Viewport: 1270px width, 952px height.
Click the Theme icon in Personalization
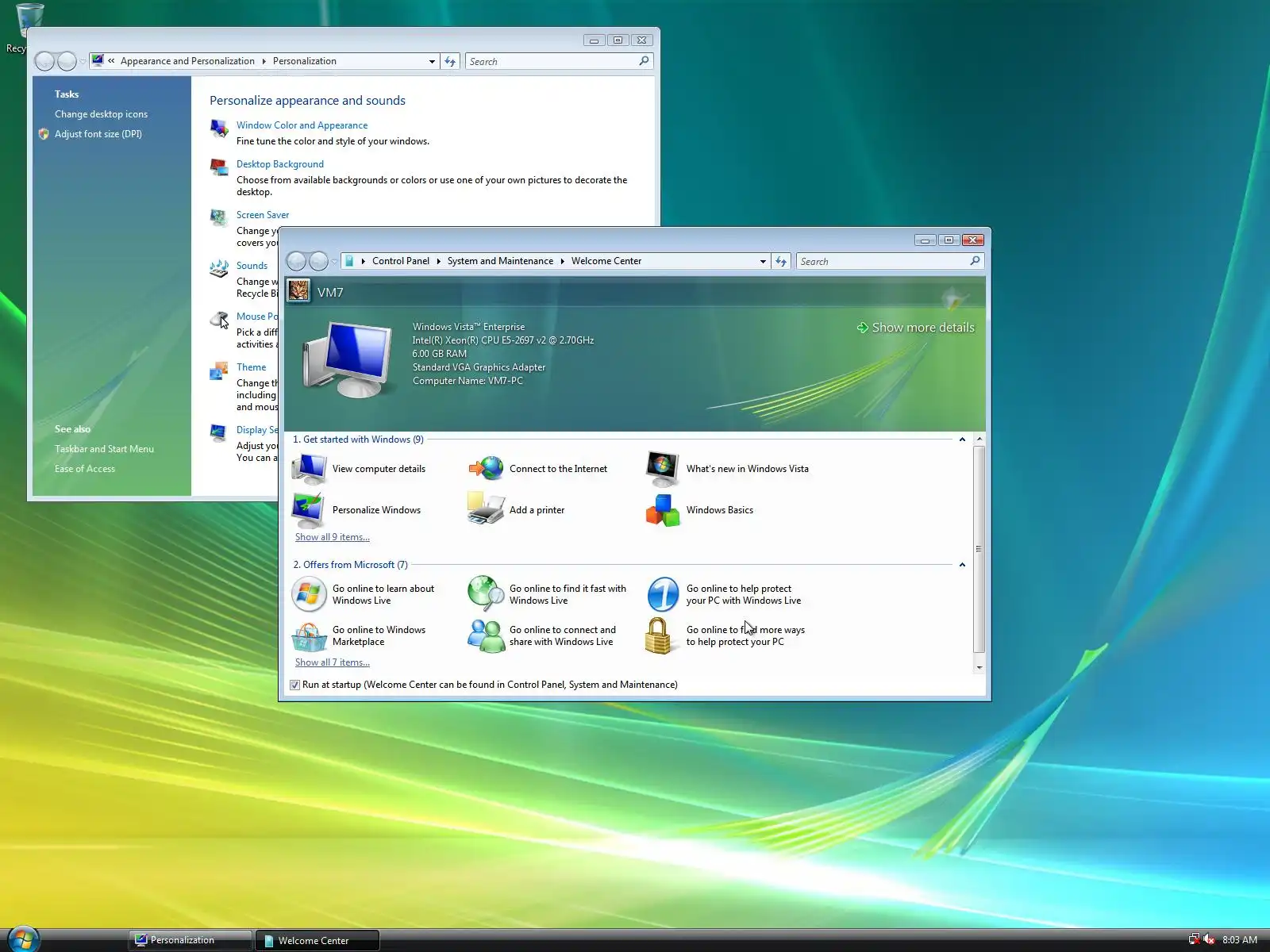click(x=219, y=370)
